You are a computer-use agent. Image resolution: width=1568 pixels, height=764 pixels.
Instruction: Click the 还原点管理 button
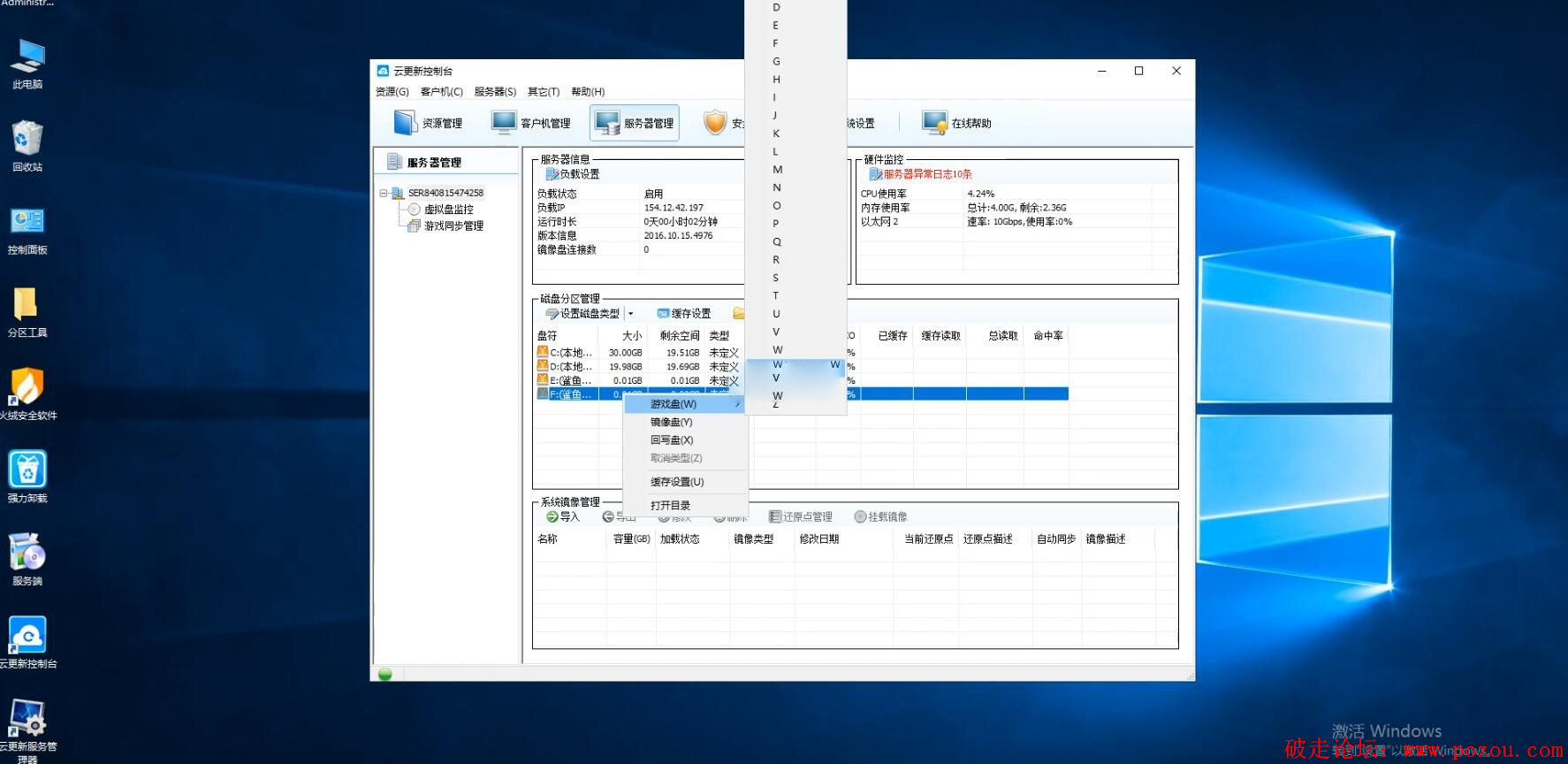801,517
